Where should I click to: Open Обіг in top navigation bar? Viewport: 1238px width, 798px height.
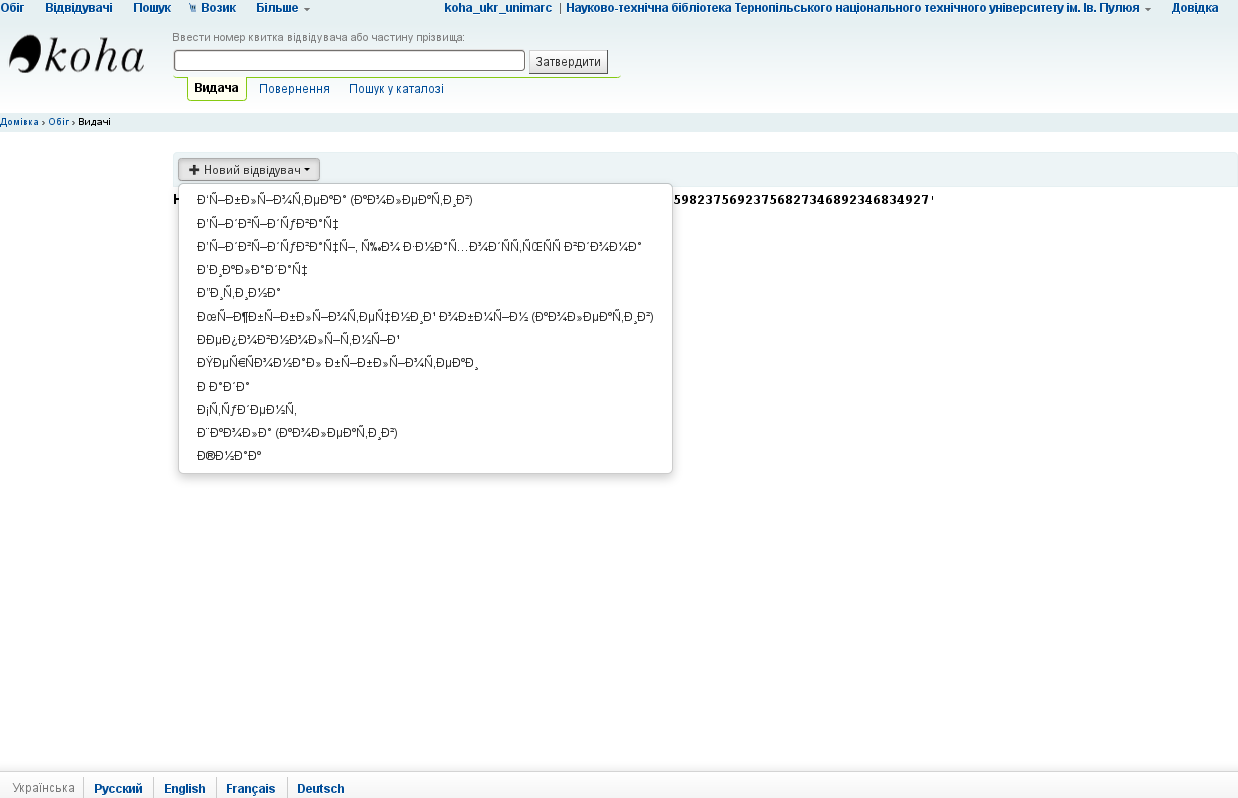click(x=12, y=8)
